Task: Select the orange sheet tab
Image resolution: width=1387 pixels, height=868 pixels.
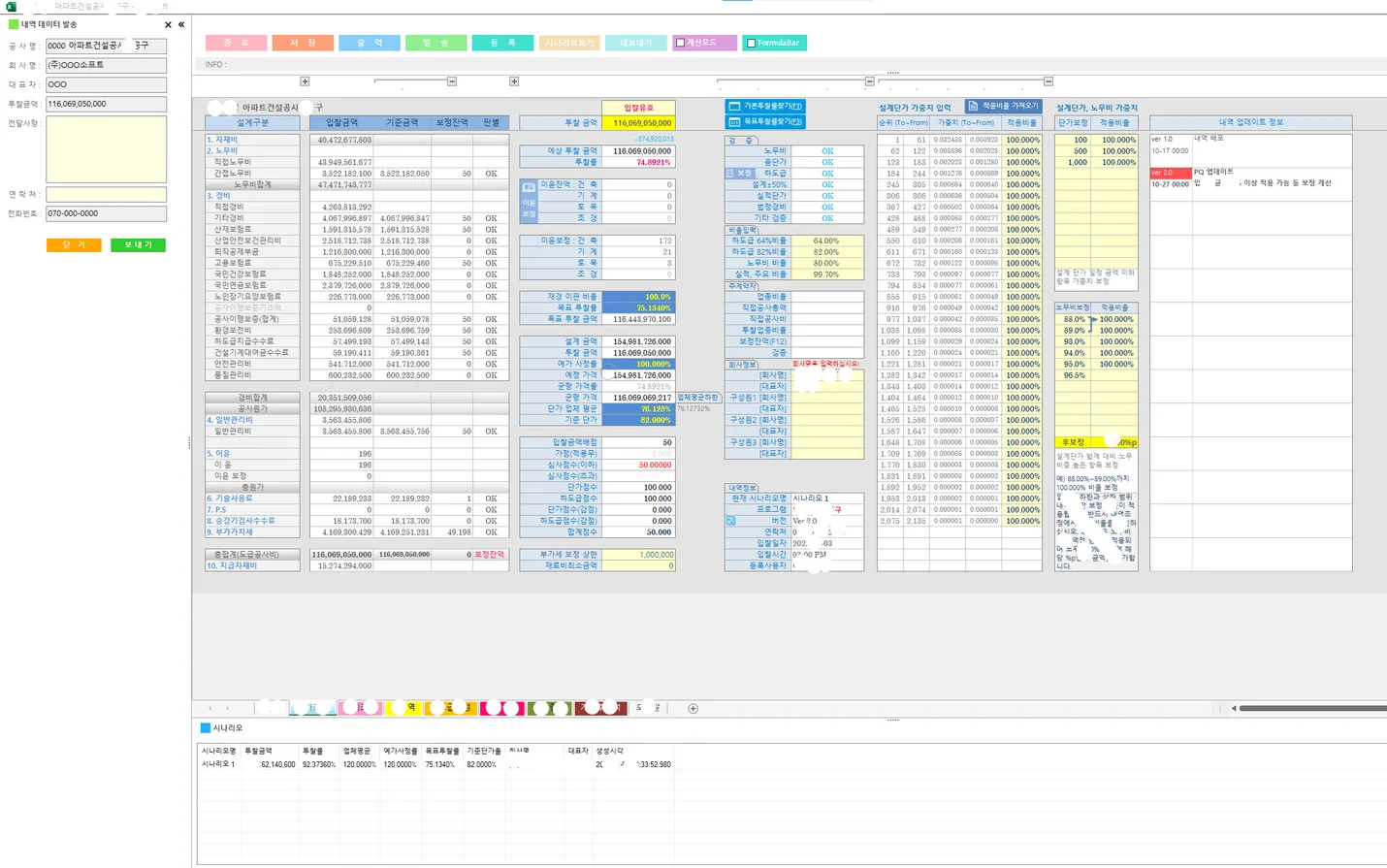Action: 451,709
